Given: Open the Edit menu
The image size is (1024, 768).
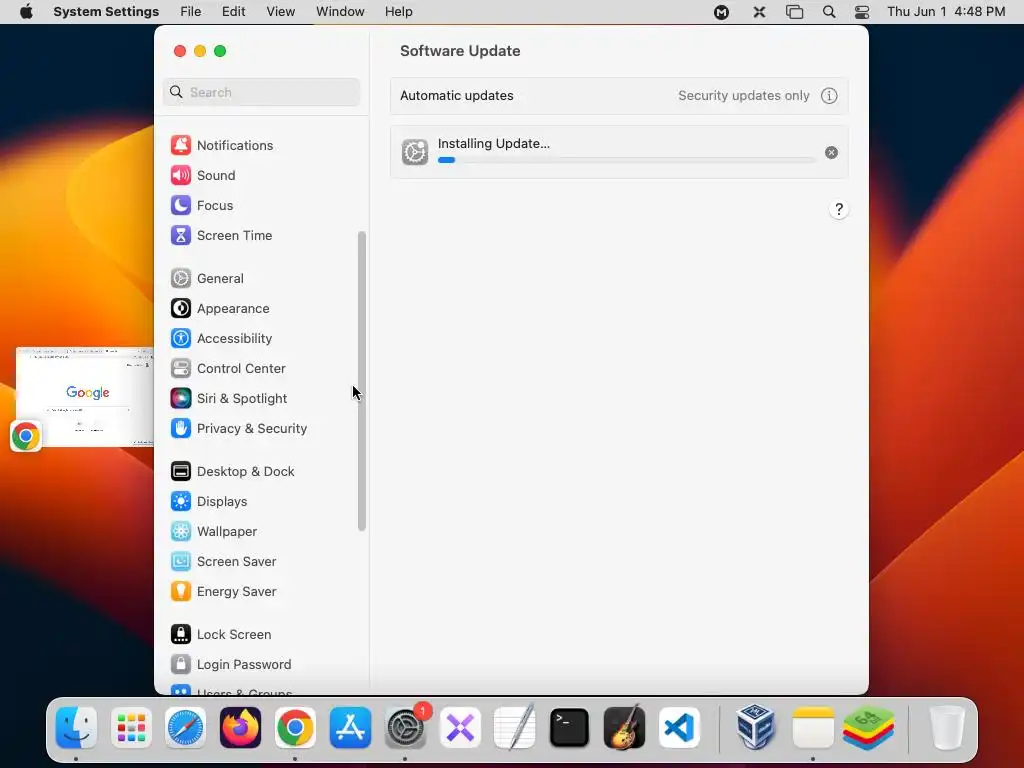Looking at the screenshot, I should pos(233,12).
